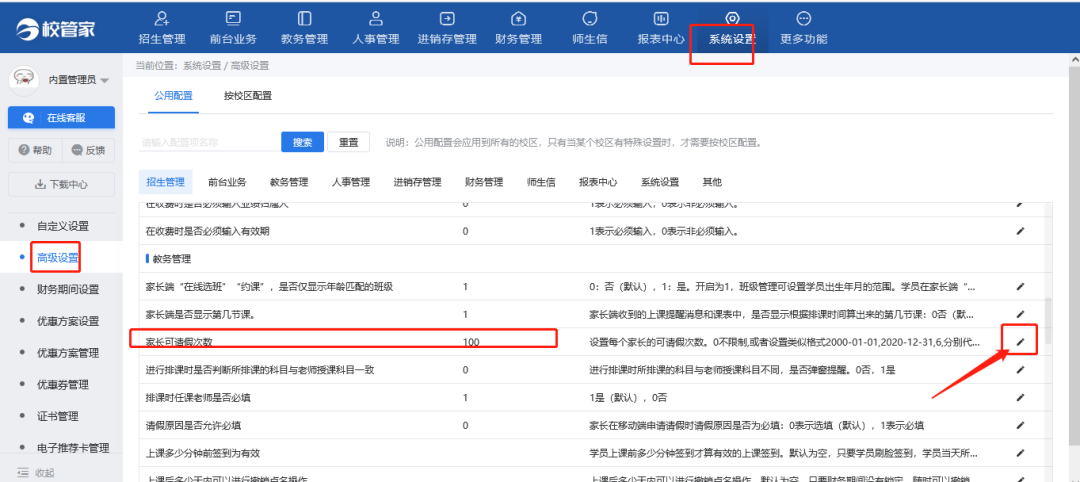Select the 其他 category tab
The height and width of the screenshot is (482, 1080).
pos(712,182)
